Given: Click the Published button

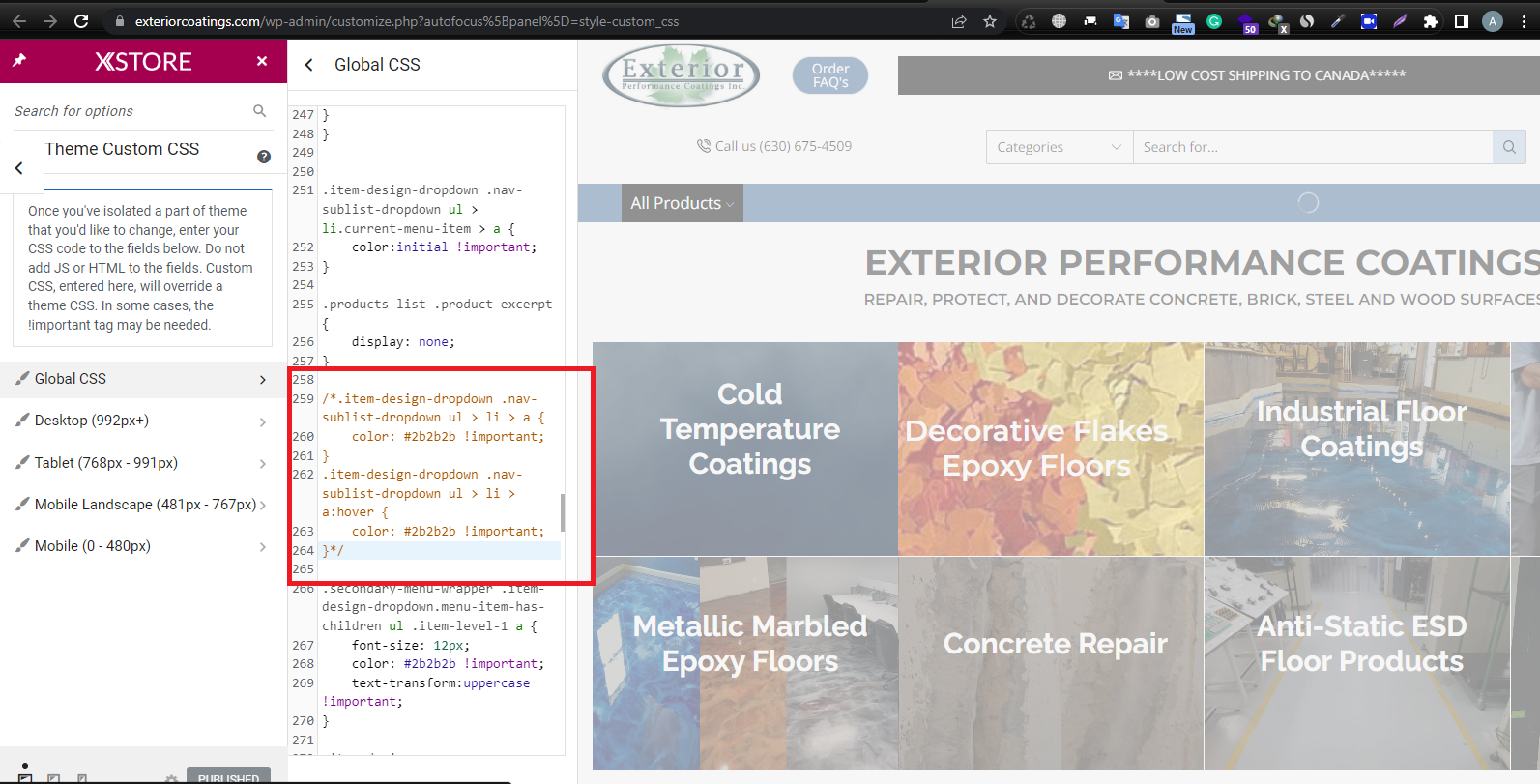Looking at the screenshot, I should (229, 776).
